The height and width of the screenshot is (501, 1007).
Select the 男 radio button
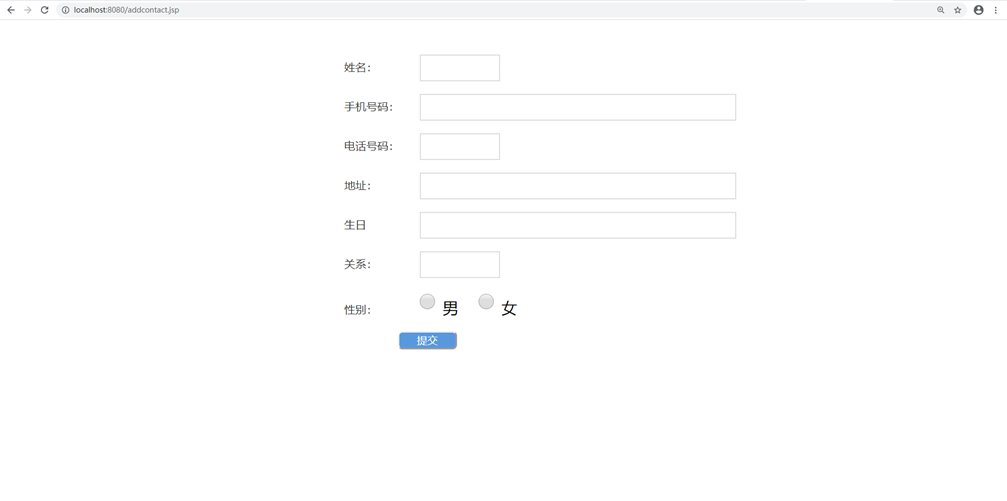[x=427, y=301]
